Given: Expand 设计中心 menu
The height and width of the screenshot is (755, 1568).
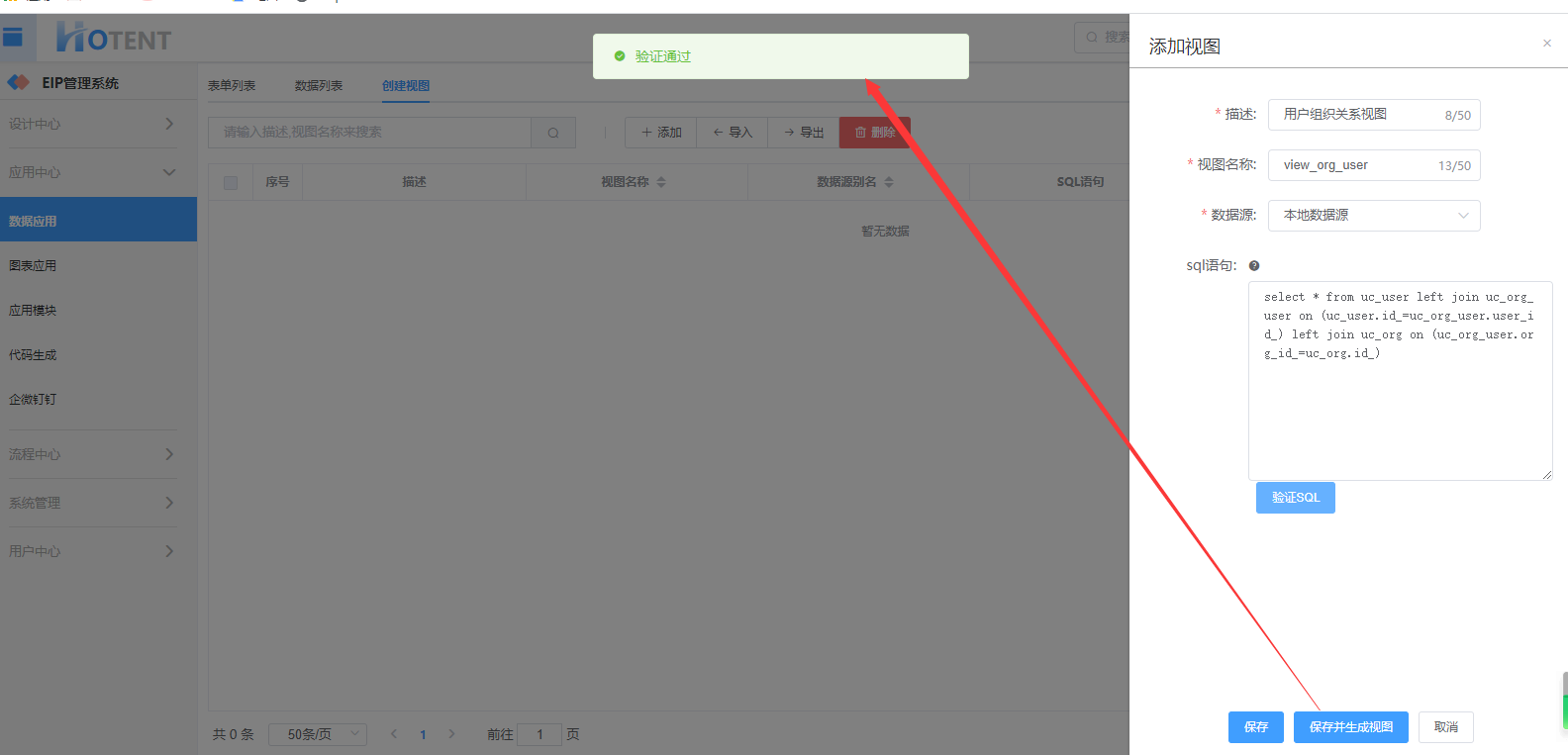Looking at the screenshot, I should point(99,124).
